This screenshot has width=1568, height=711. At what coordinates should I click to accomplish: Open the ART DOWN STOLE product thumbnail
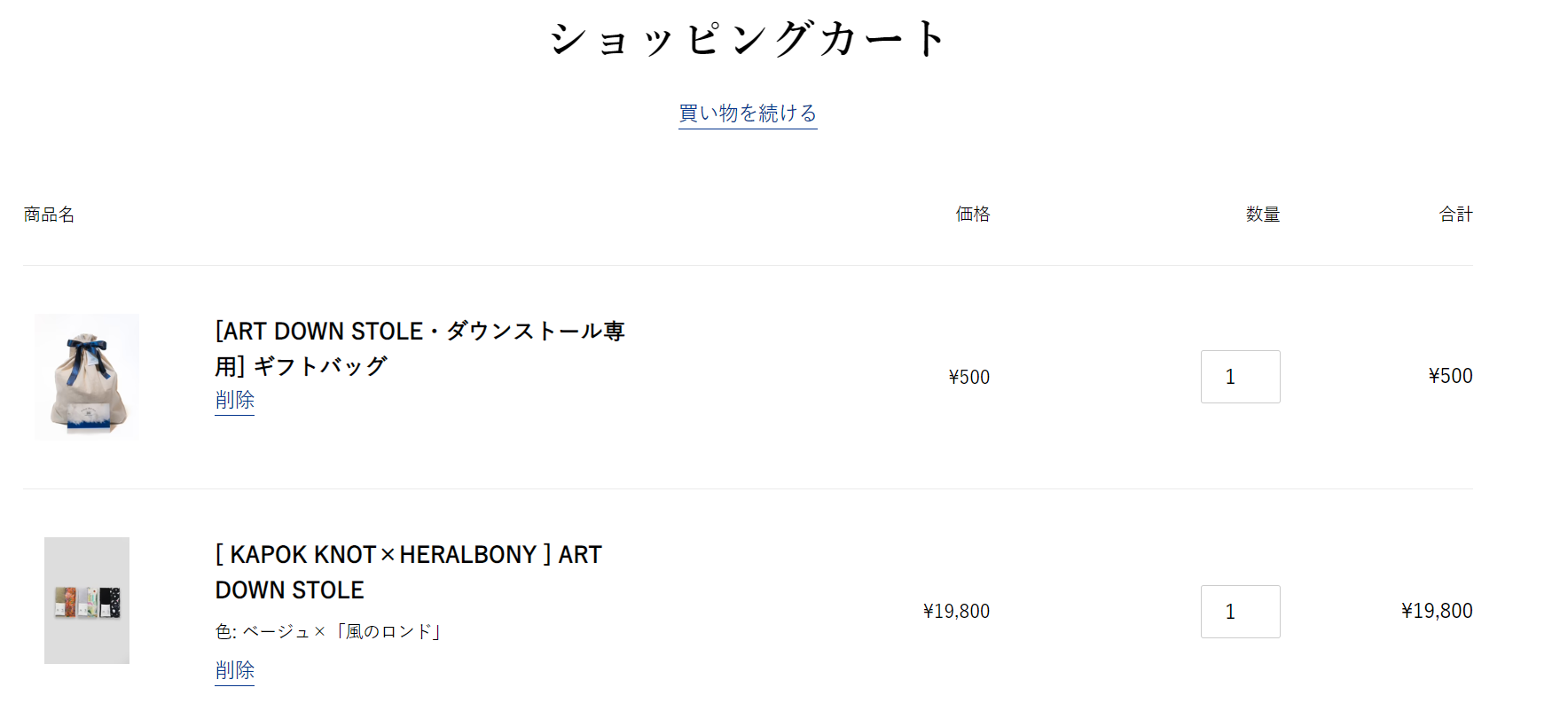(87, 600)
